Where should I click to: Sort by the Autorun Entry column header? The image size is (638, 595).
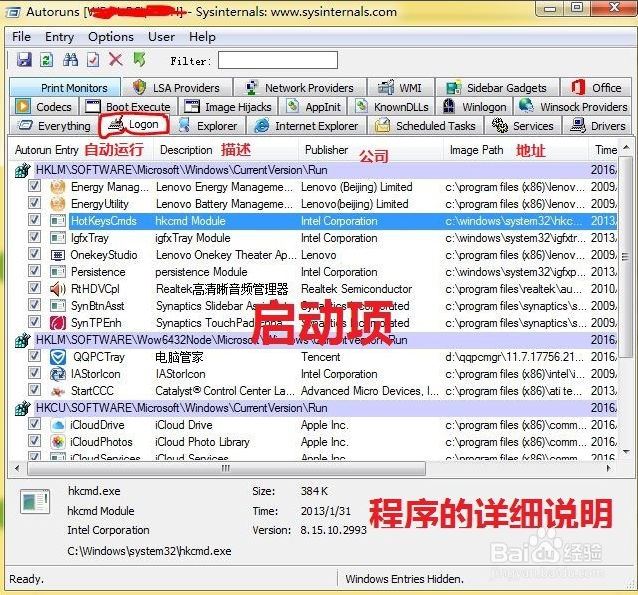(81, 150)
